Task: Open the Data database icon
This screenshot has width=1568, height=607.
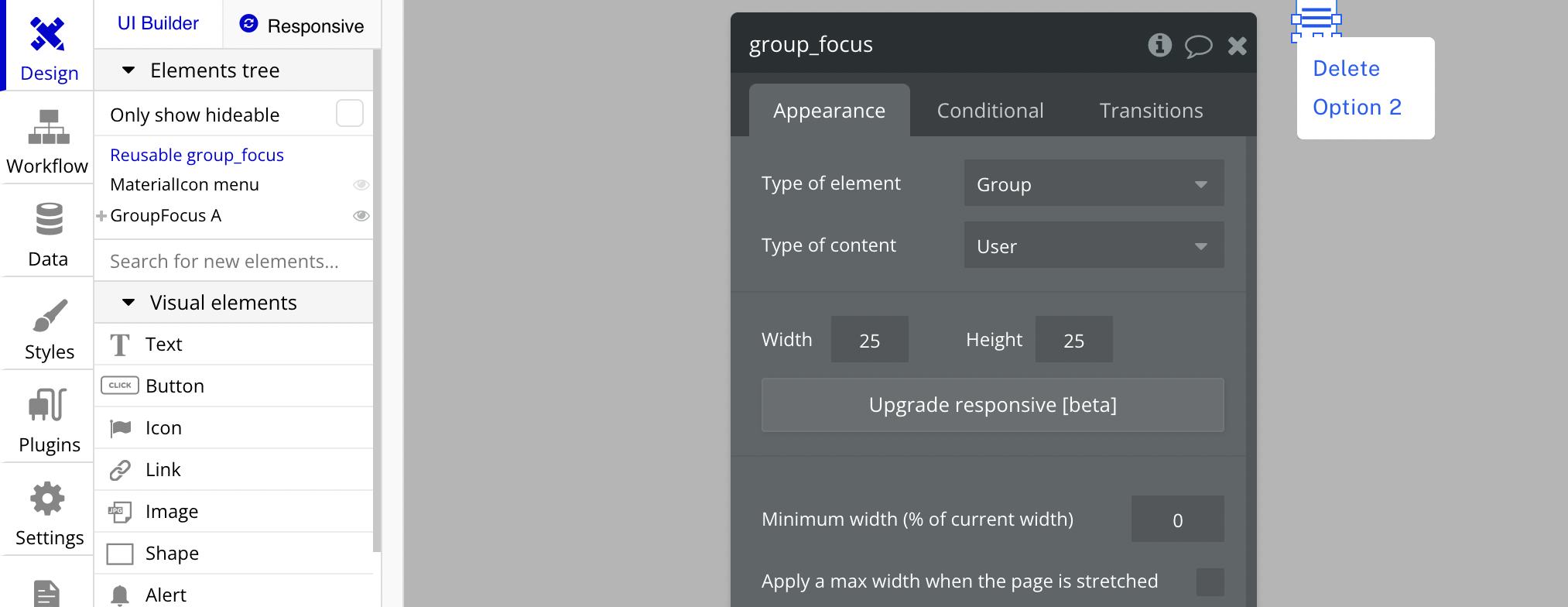Action: (50, 219)
